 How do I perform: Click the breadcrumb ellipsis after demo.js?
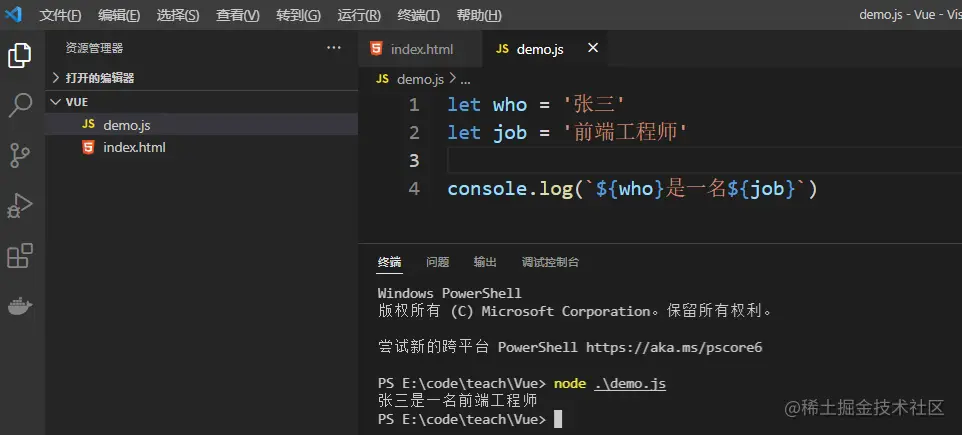click(x=465, y=80)
